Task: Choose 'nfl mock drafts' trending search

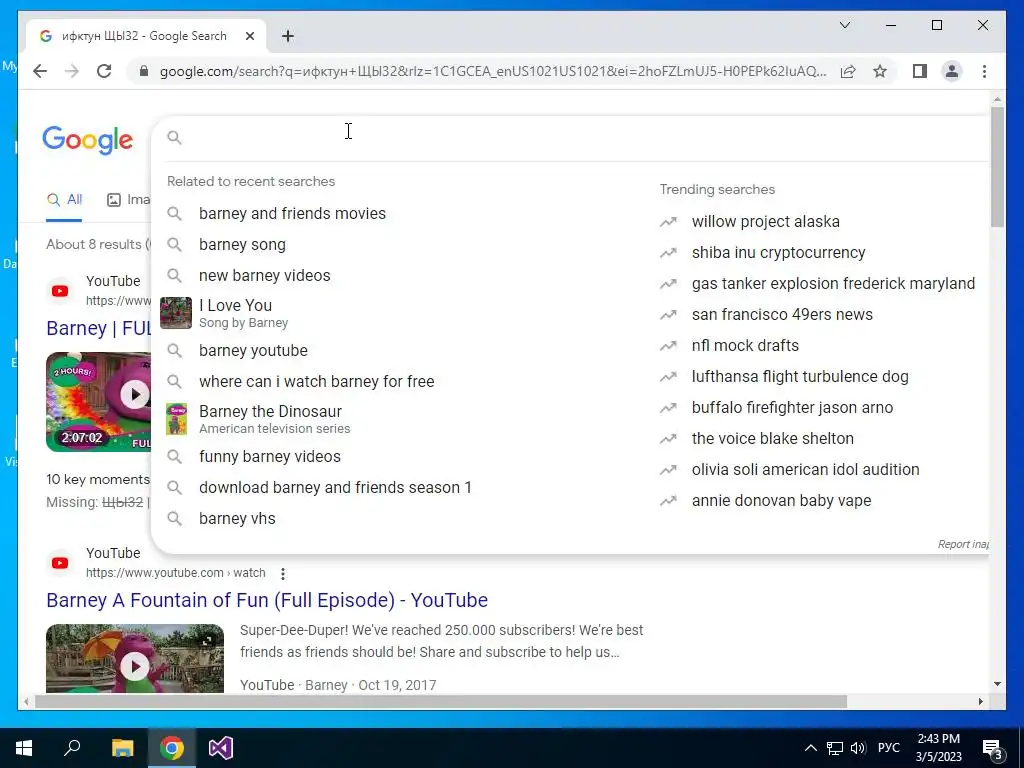Action: tap(745, 345)
